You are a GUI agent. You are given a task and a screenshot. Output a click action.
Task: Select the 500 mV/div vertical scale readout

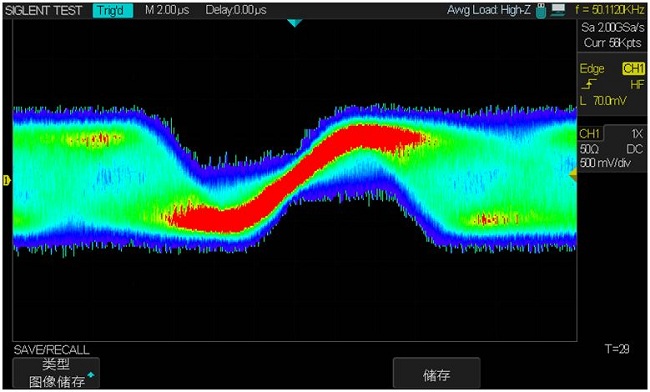tap(605, 163)
